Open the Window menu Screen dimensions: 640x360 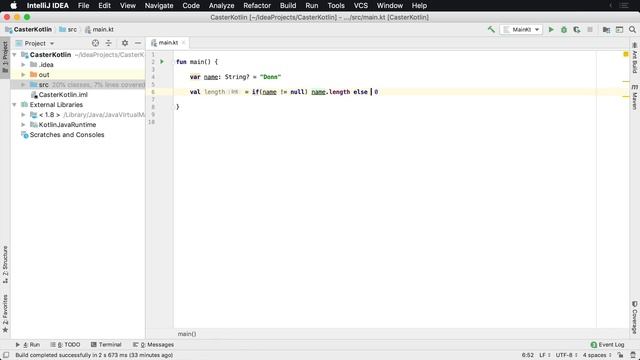(389, 6)
